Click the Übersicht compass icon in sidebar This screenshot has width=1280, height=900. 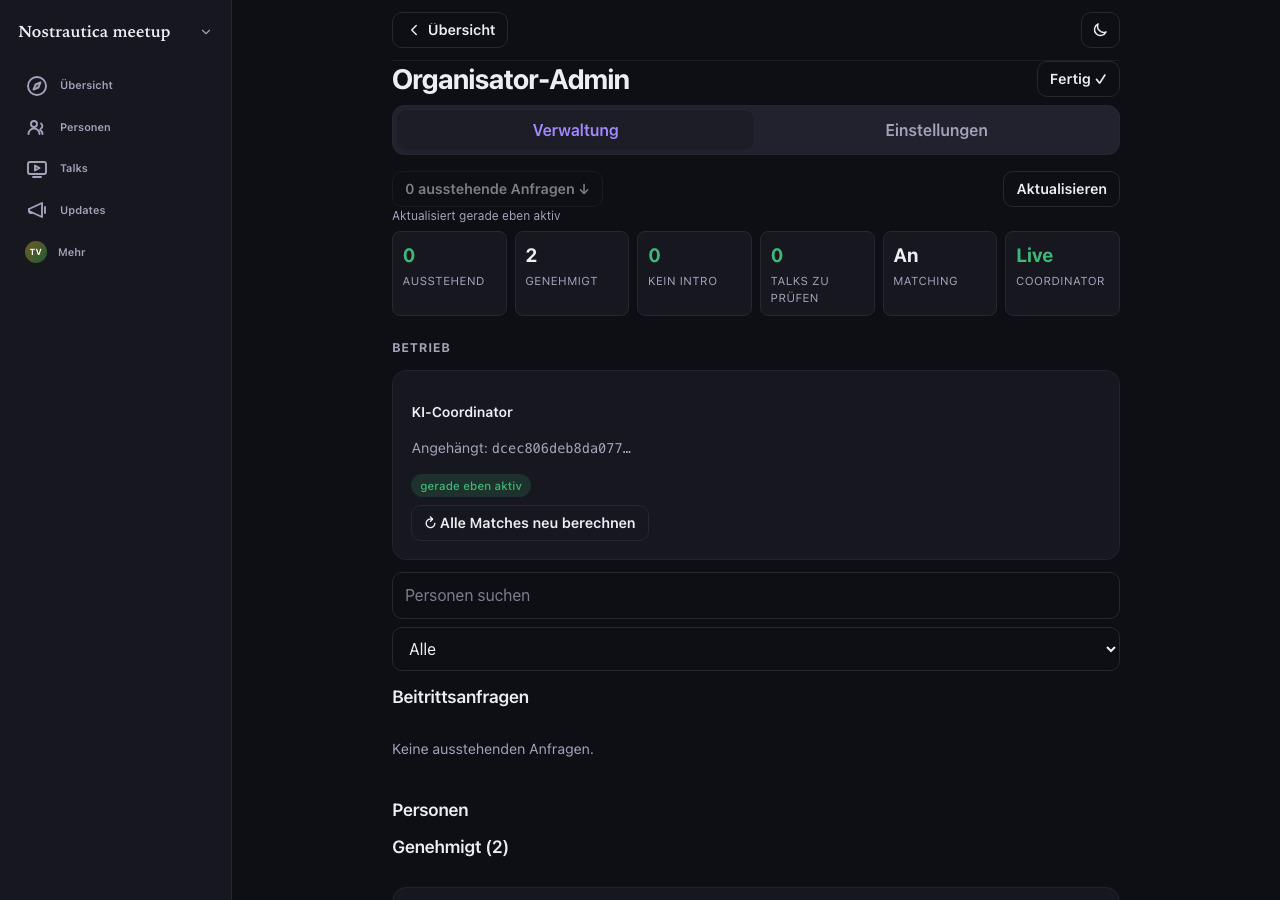click(37, 86)
